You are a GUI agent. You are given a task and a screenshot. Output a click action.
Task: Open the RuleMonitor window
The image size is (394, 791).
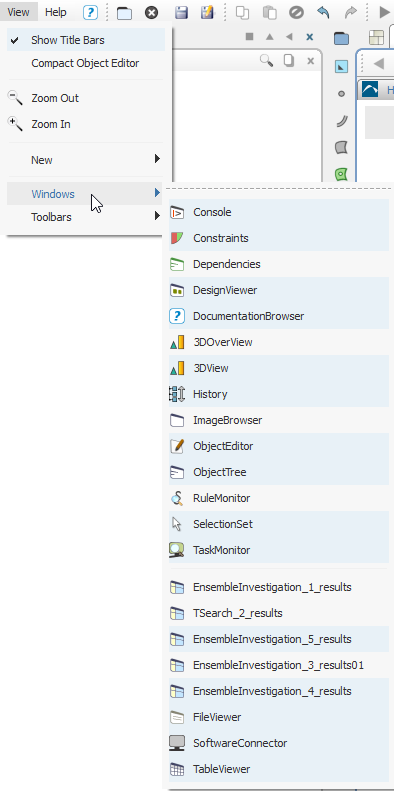click(278, 498)
